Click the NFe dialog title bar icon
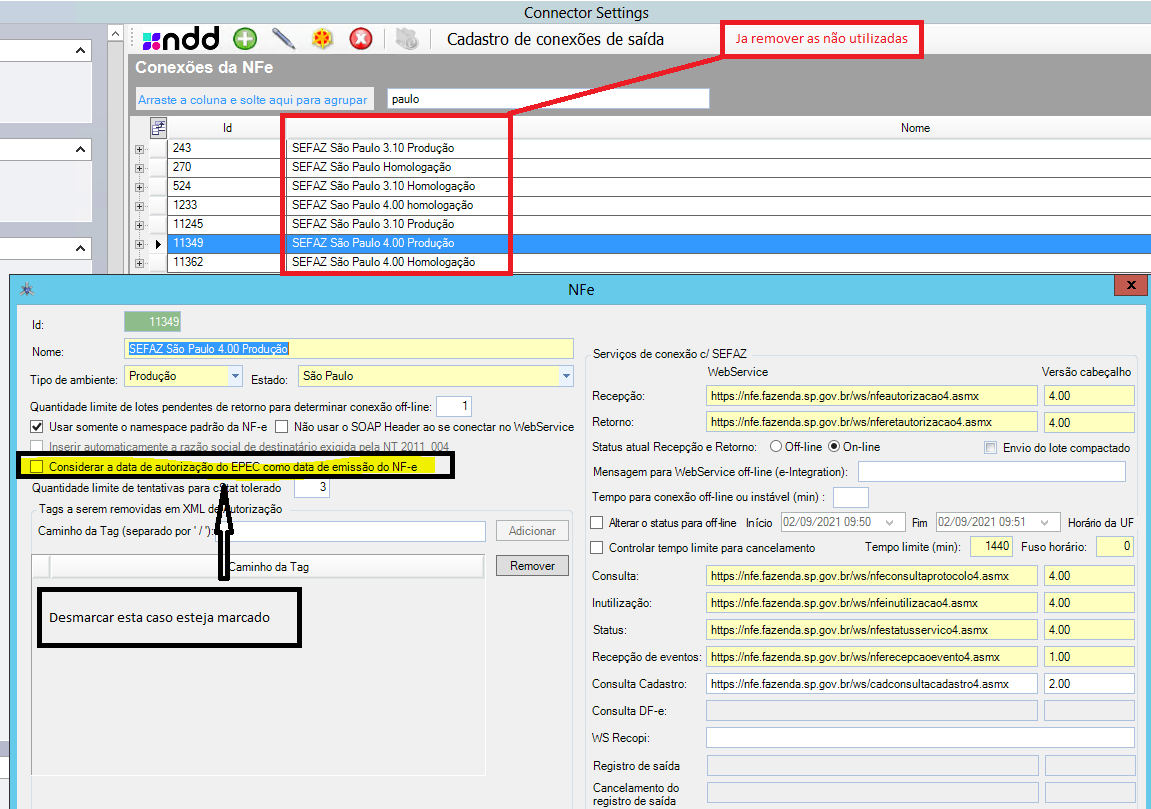This screenshot has height=809, width=1151. click(x=27, y=288)
